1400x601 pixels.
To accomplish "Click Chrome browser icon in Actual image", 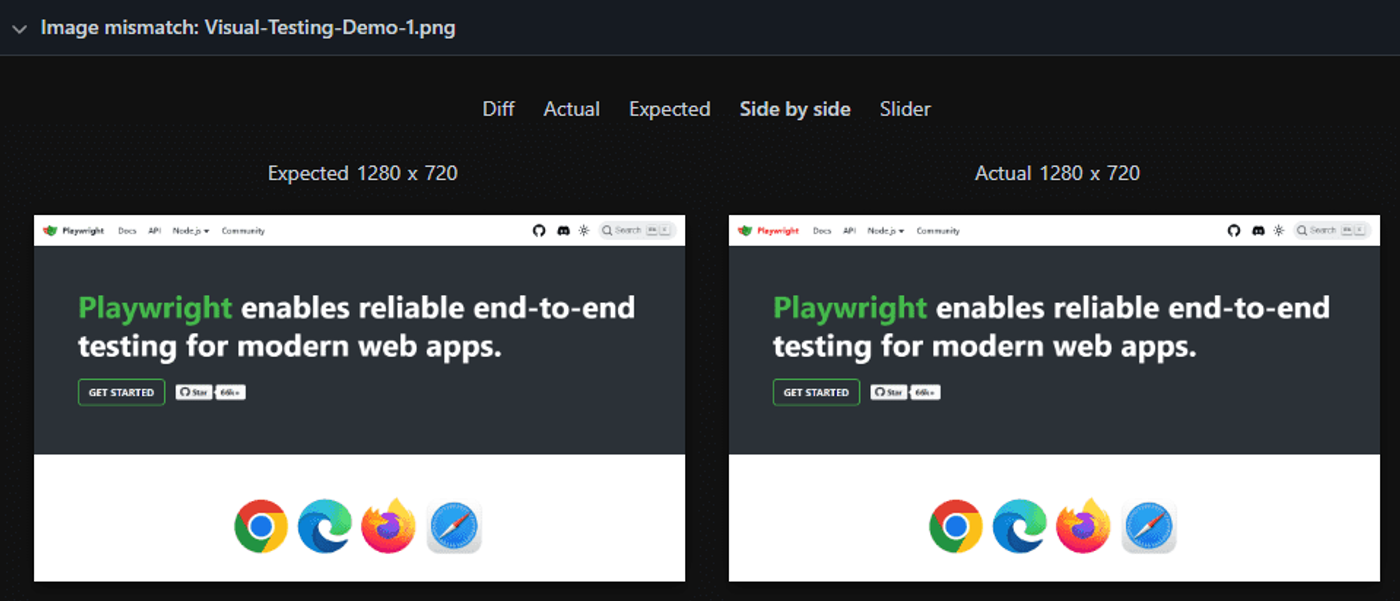I will tap(956, 526).
